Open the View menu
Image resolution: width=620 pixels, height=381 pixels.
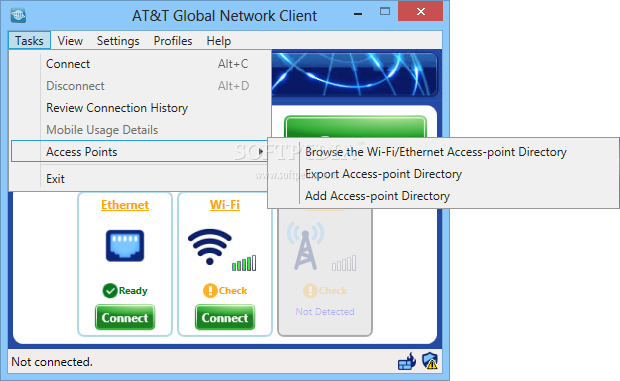tap(70, 41)
